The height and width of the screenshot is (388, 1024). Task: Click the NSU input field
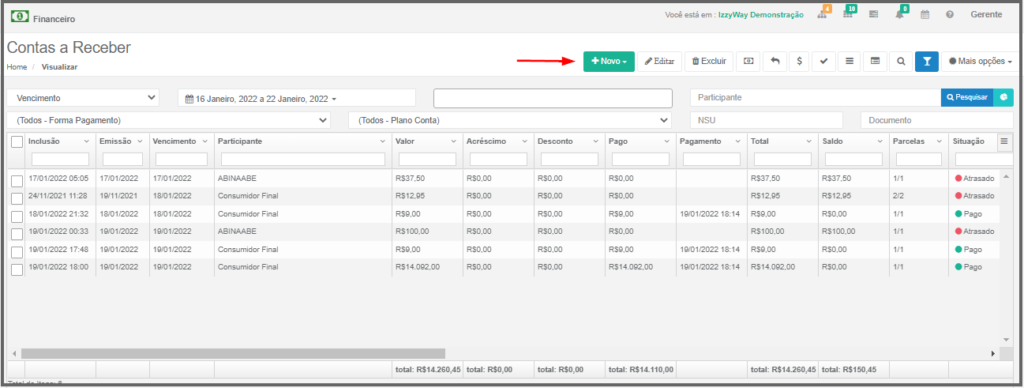click(x=766, y=120)
